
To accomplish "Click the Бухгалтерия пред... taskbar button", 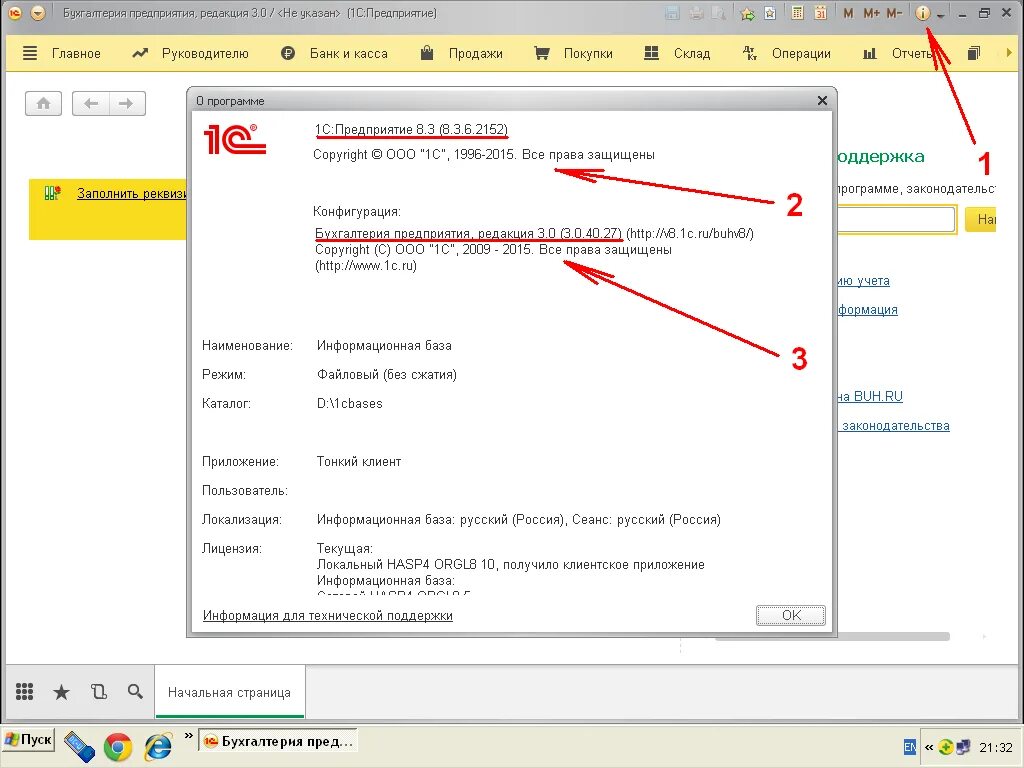I will pos(278,741).
